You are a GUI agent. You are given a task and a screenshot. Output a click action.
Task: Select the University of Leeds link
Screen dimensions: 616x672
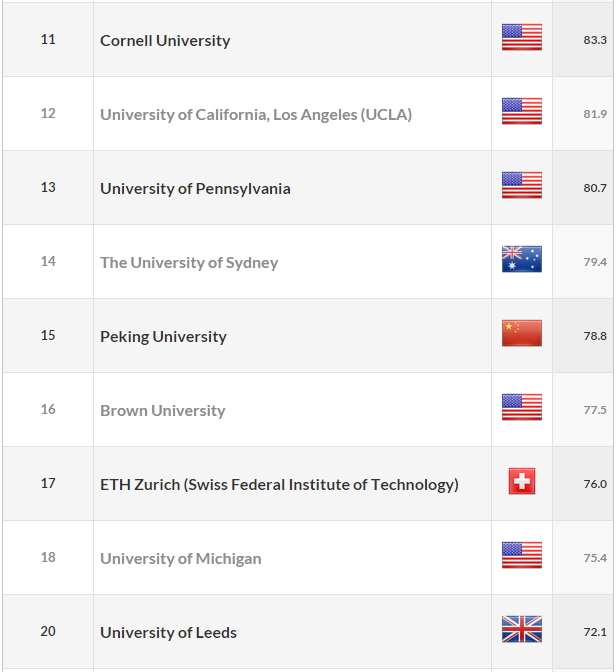(168, 633)
